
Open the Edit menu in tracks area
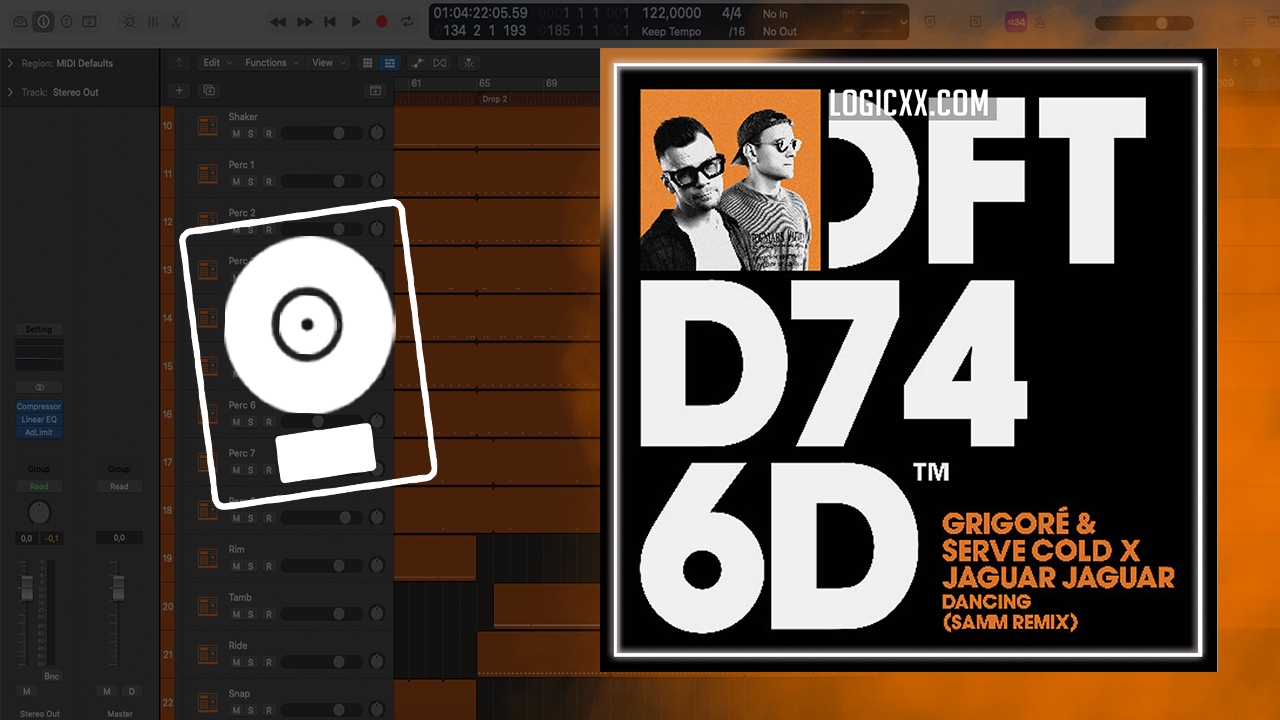pos(217,62)
